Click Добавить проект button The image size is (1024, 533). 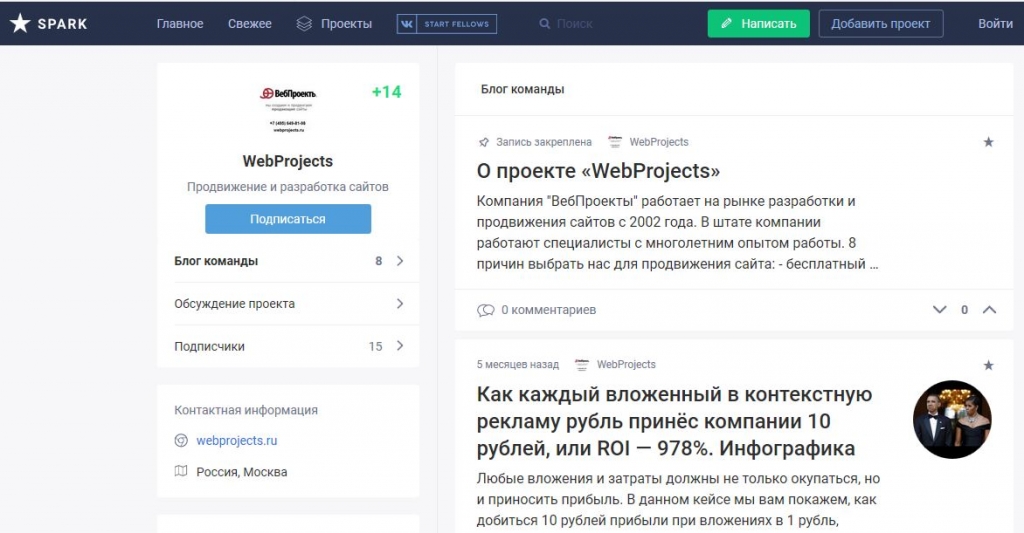880,24
